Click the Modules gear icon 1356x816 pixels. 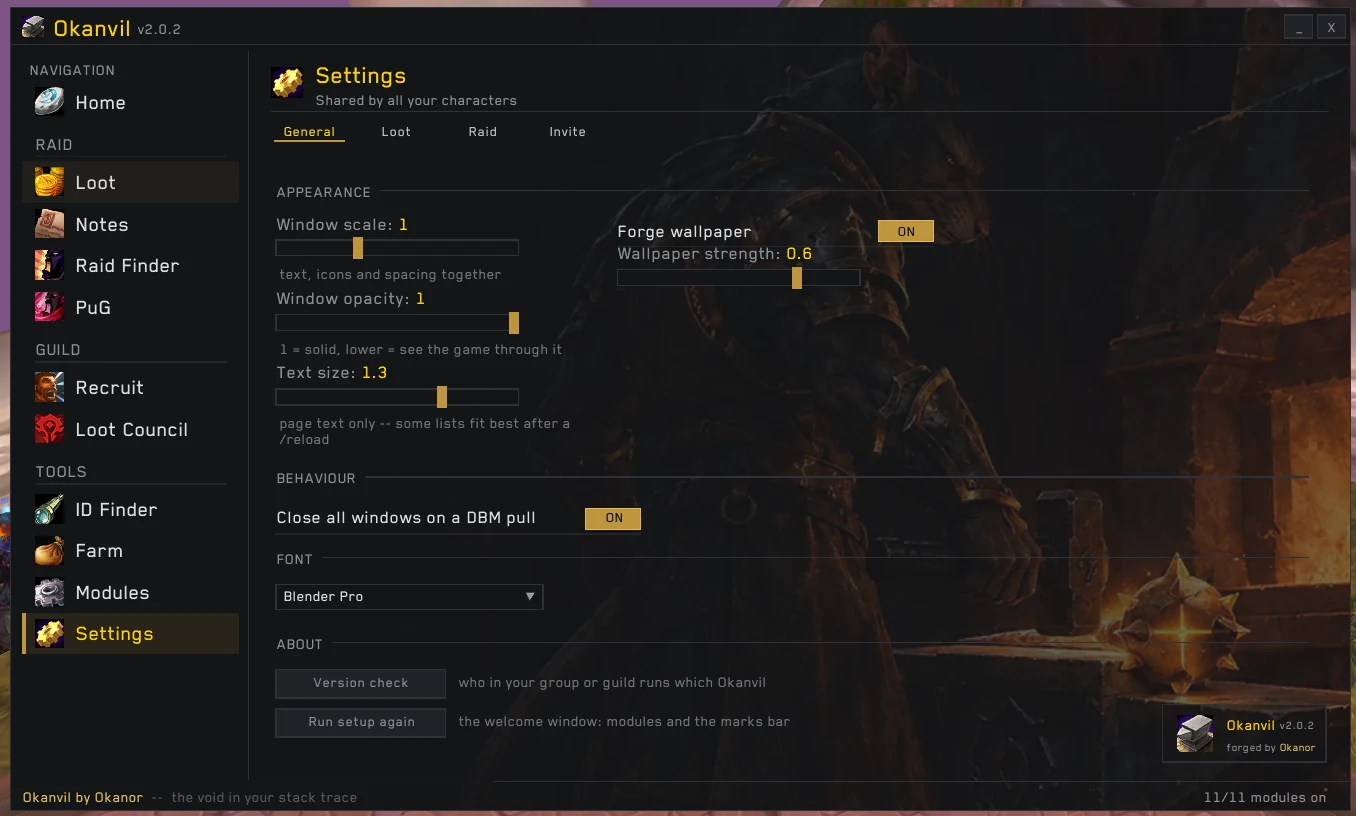click(49, 592)
